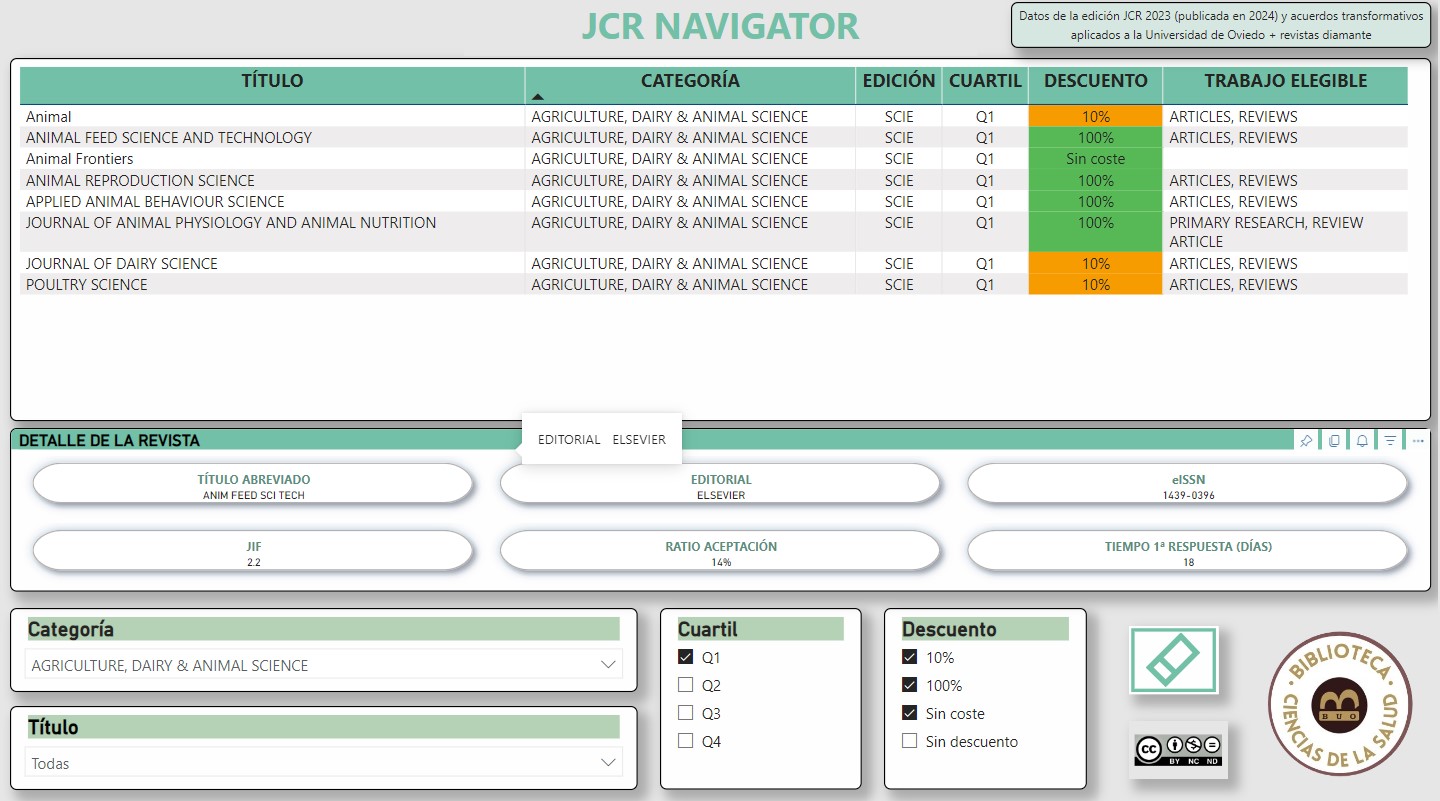Image resolution: width=1440 pixels, height=801 pixels.
Task: Click the Creative Commons license badge
Action: click(x=1178, y=750)
